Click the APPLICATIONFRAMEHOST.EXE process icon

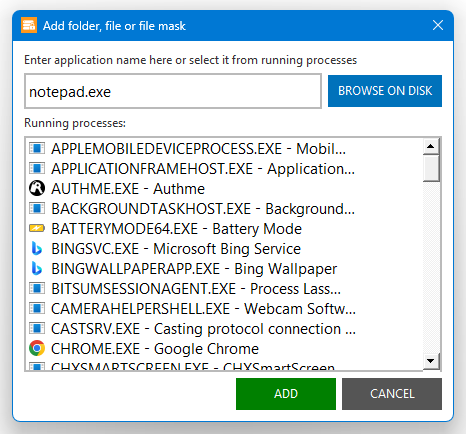(37, 168)
